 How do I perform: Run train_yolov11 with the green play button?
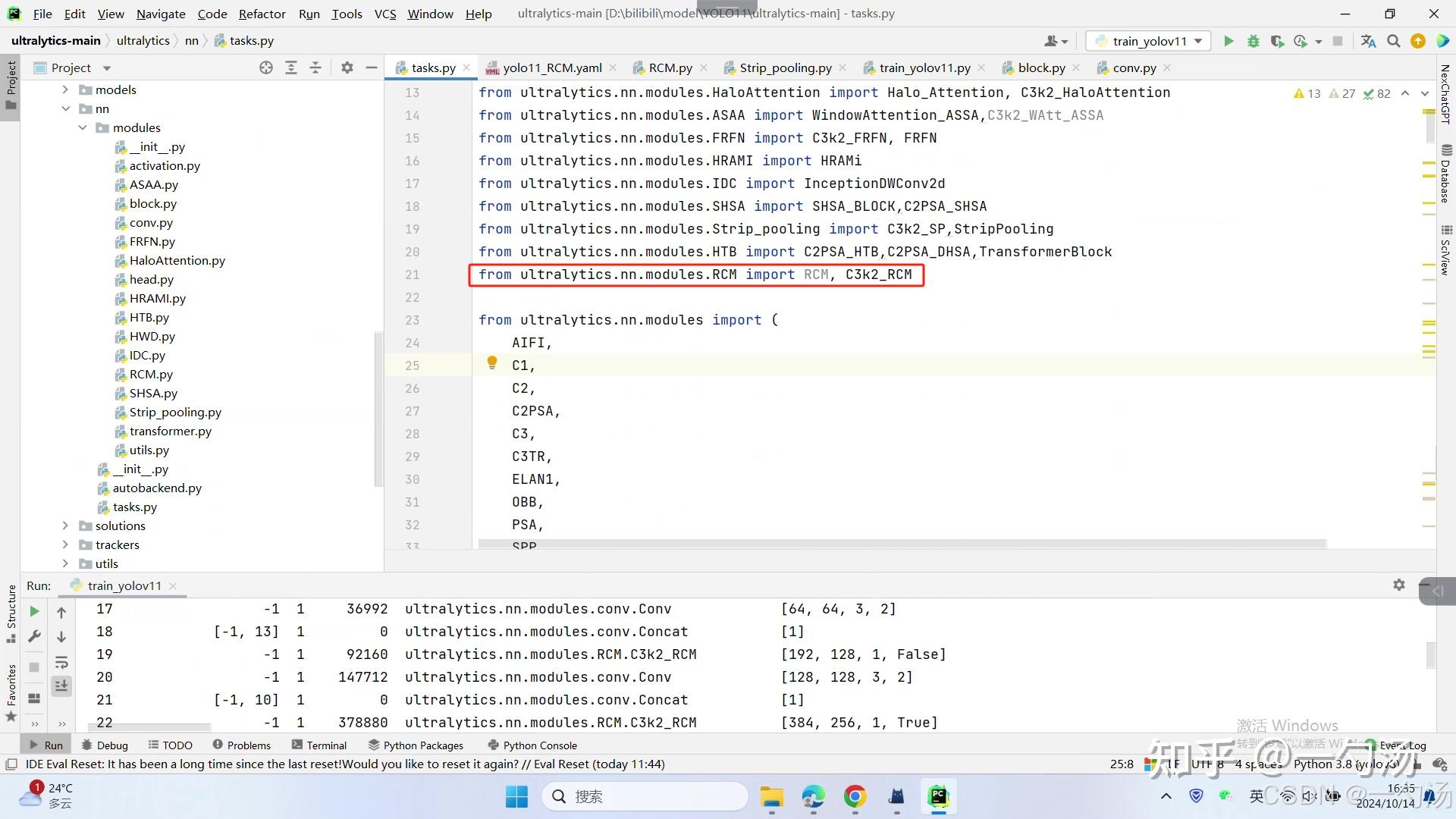(1228, 41)
